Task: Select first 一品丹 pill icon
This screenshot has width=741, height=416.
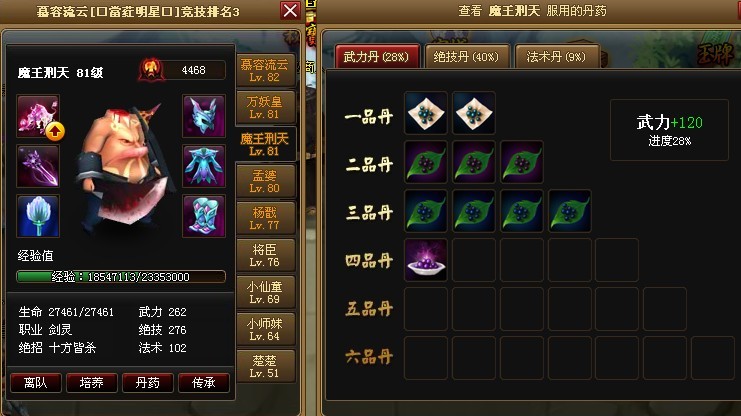Action: [426, 113]
